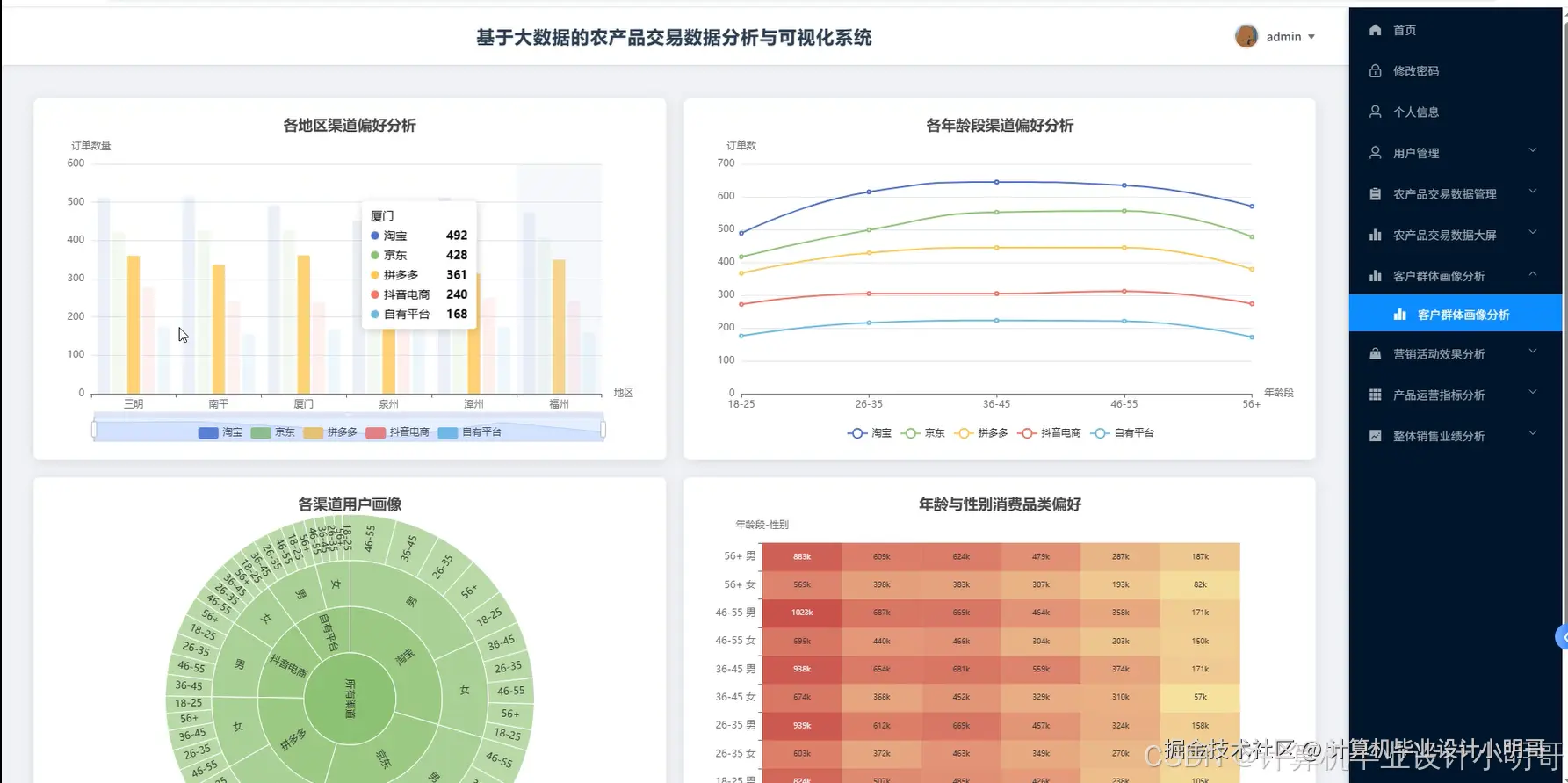Select 营销活动效果分析 menu label
The width and height of the screenshot is (1568, 783).
(x=1438, y=354)
